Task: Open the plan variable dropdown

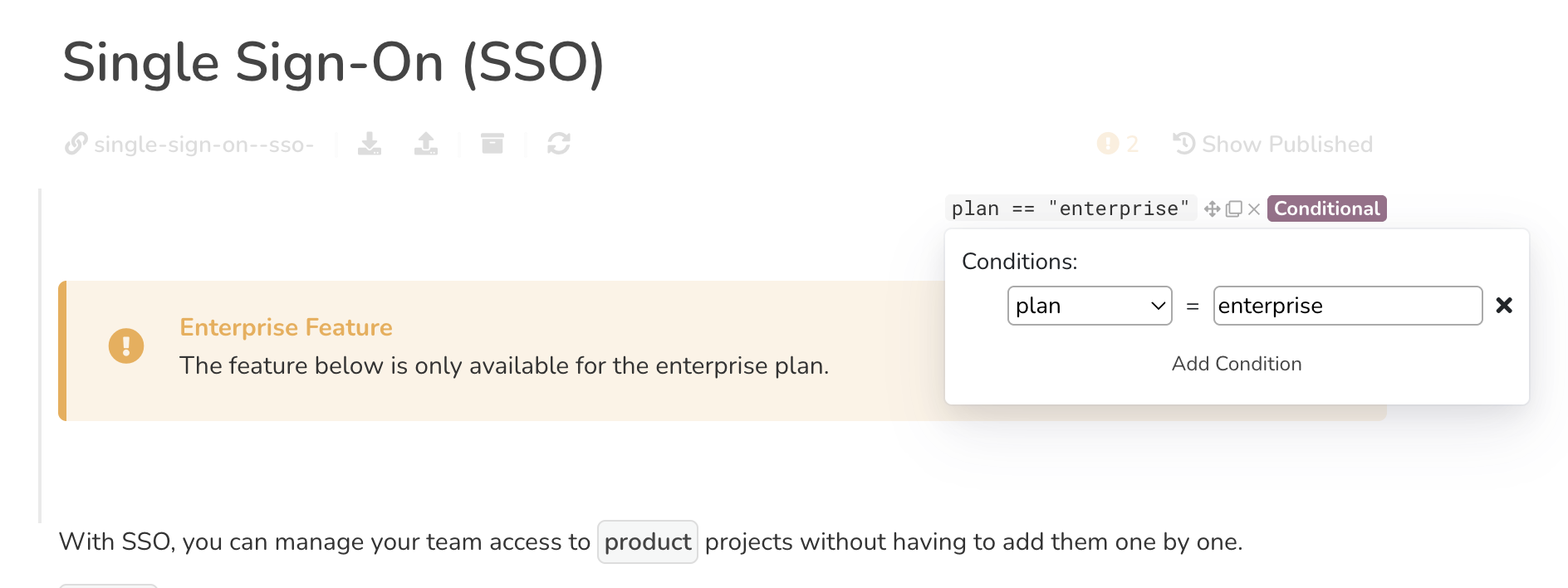Action: click(1089, 306)
